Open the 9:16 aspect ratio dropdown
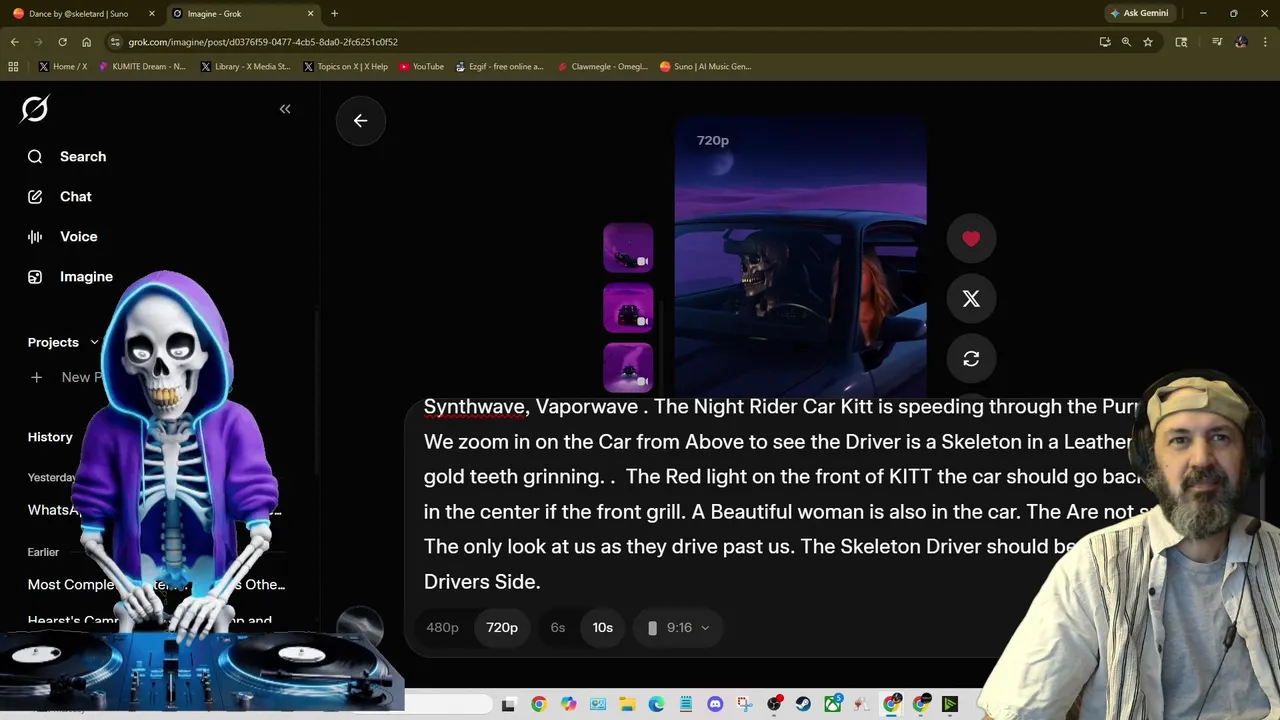 (x=679, y=627)
